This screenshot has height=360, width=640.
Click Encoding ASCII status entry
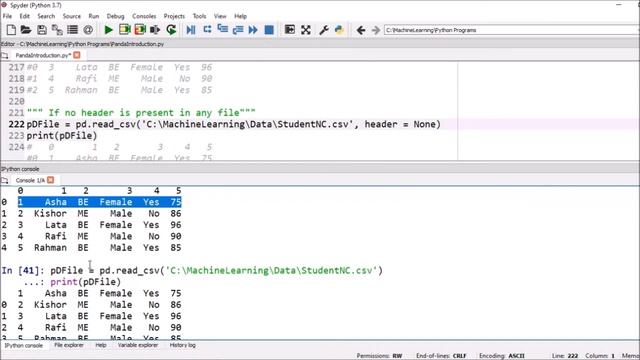point(502,356)
